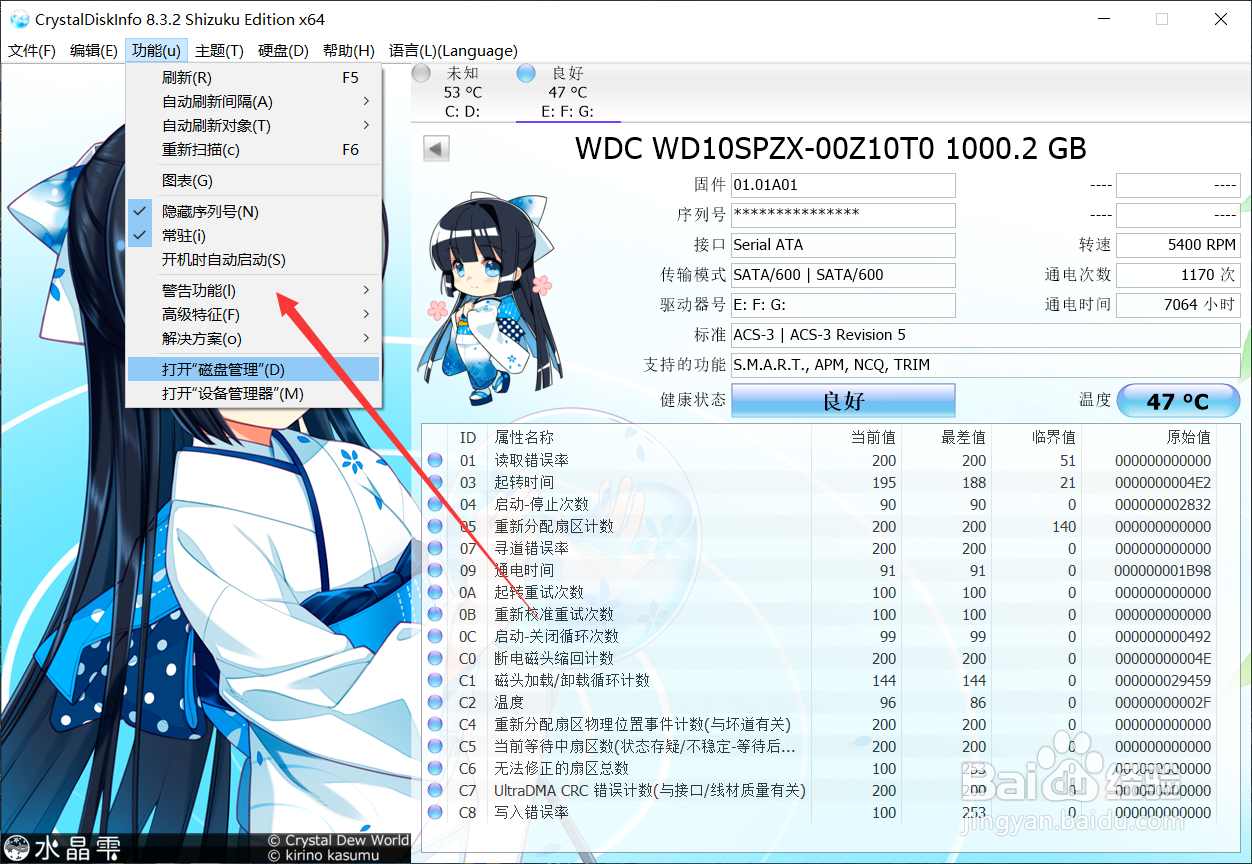Click the 转速 value 5400 RPM

1178,245
